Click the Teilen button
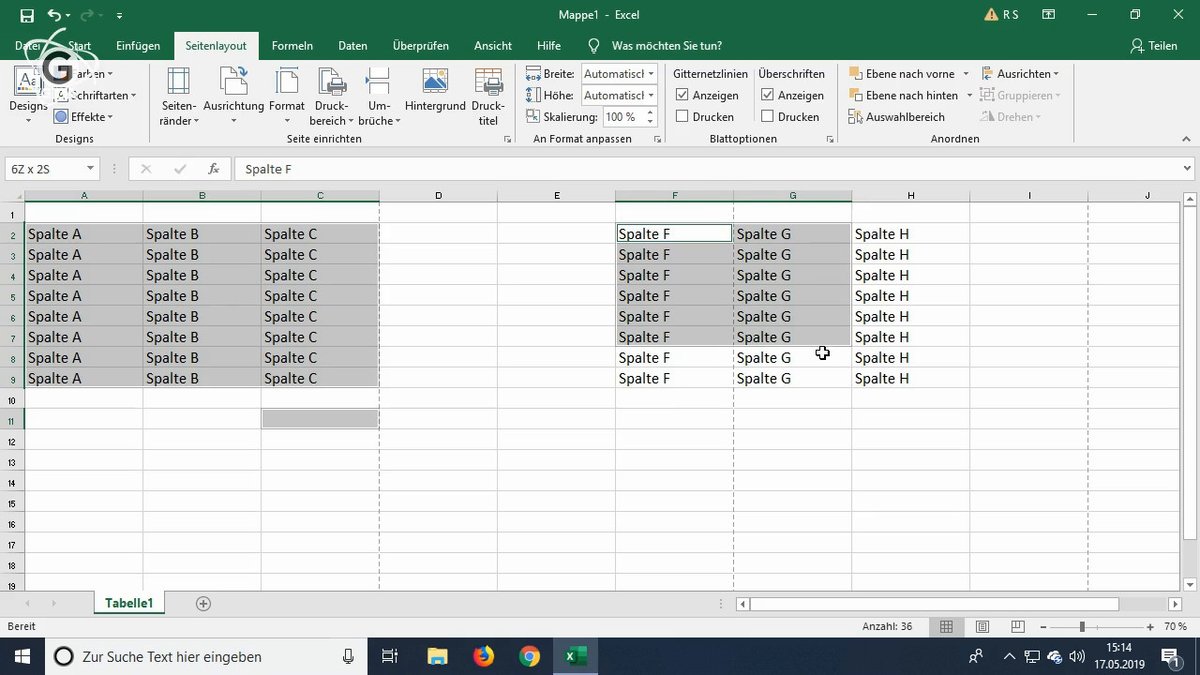This screenshot has width=1200, height=675. [x=1155, y=45]
